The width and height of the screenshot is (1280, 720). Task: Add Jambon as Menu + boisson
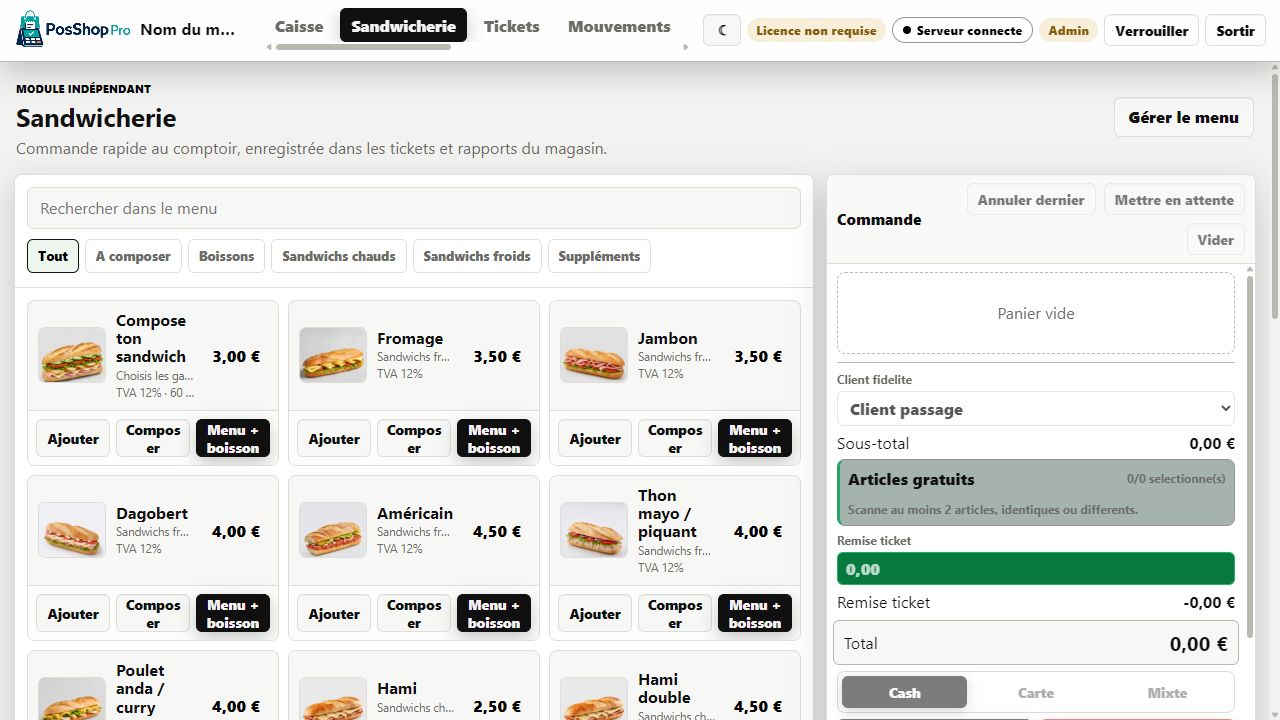point(755,439)
